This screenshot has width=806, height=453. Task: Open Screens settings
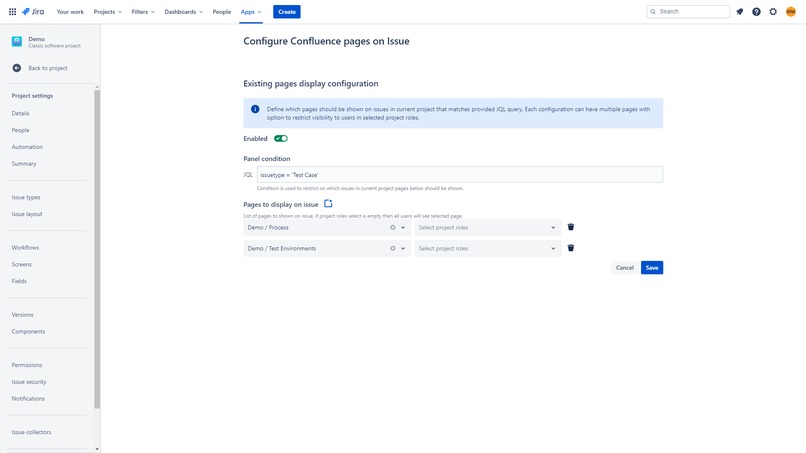(22, 264)
